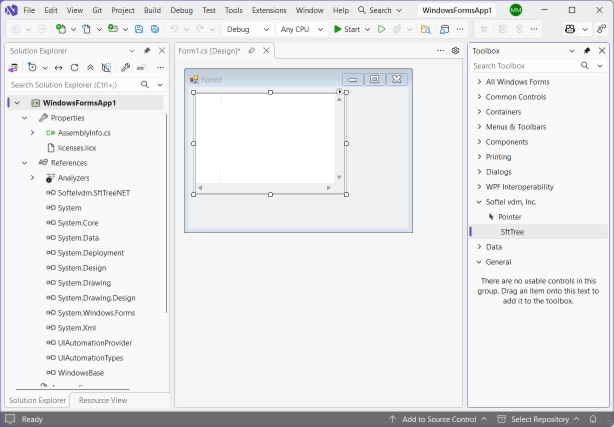Viewport: 614px width, 427px height.
Task: Toggle auto-hide pin on Toolbox panel
Action: click(x=587, y=51)
